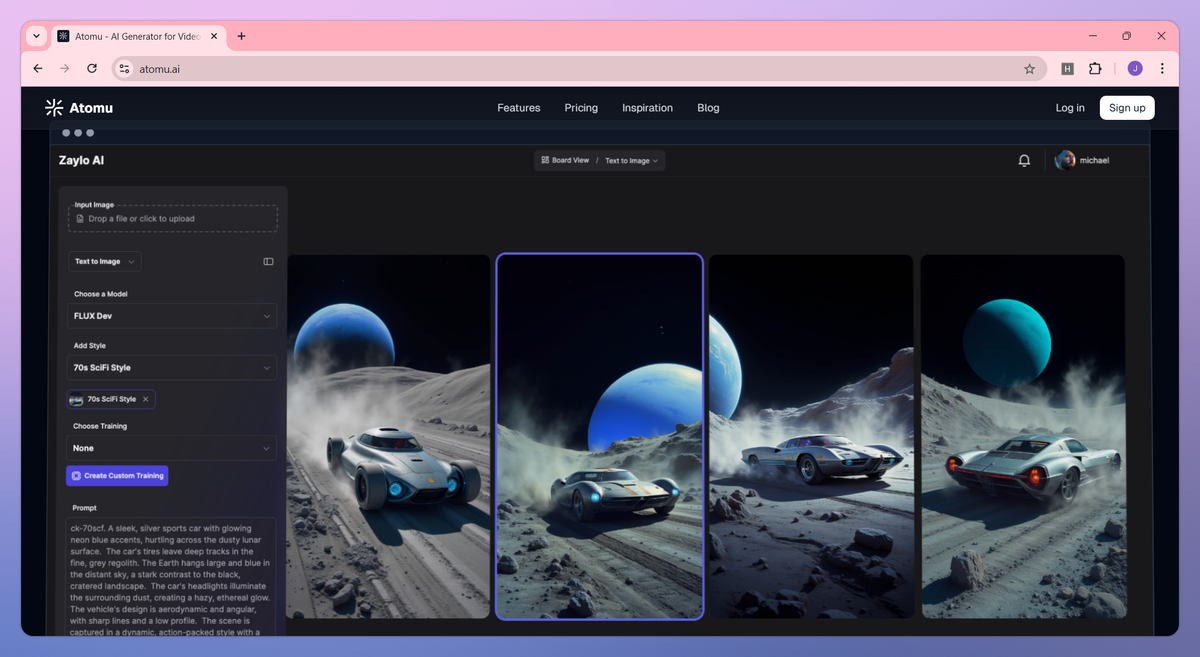Click the notification bell icon
Viewport: 1200px width, 657px height.
(x=1024, y=160)
